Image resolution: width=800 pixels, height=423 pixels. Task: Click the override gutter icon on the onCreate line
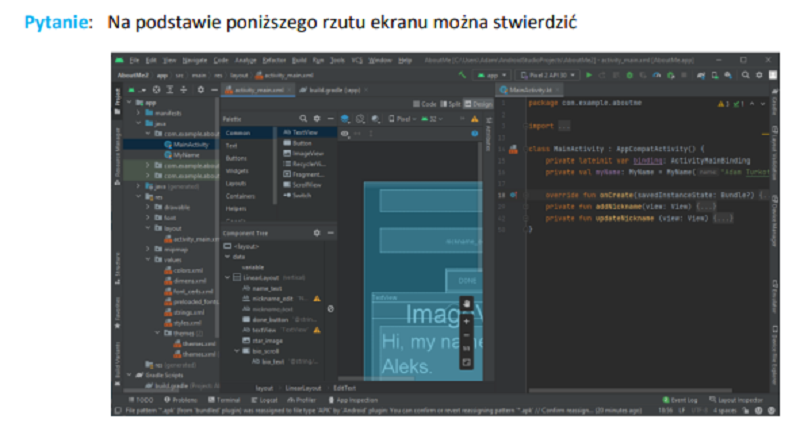click(x=513, y=194)
